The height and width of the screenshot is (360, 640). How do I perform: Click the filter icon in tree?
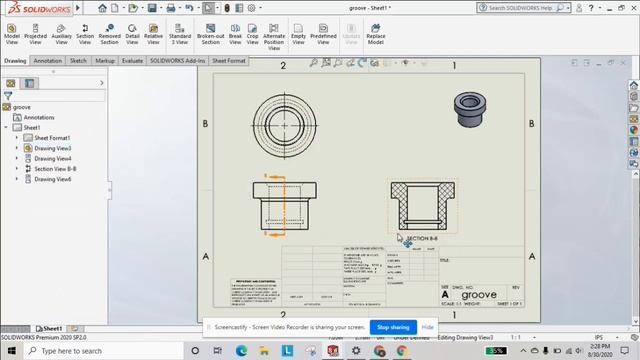[x=8, y=96]
